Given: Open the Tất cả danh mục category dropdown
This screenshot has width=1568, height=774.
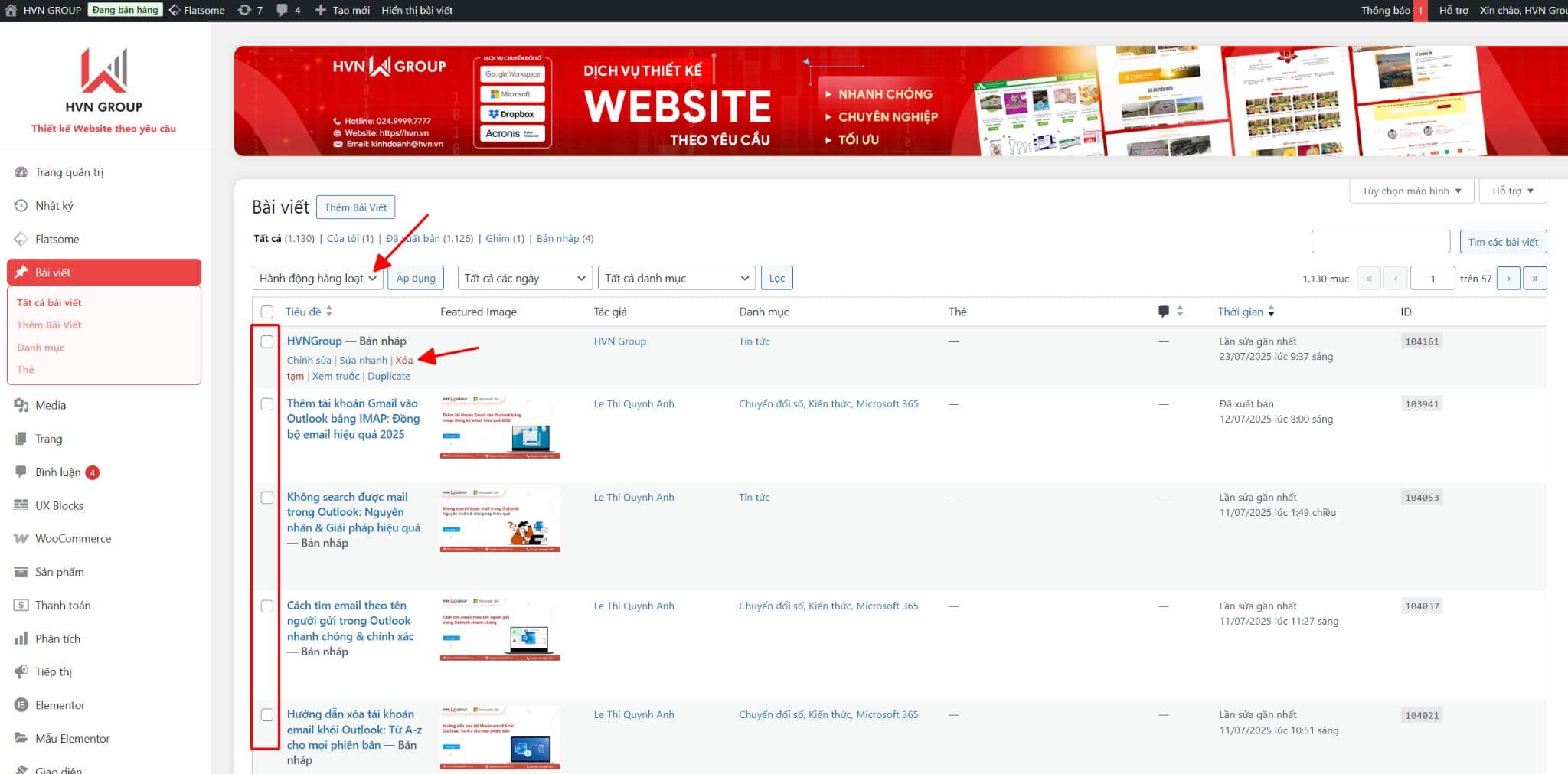Looking at the screenshot, I should [676, 278].
